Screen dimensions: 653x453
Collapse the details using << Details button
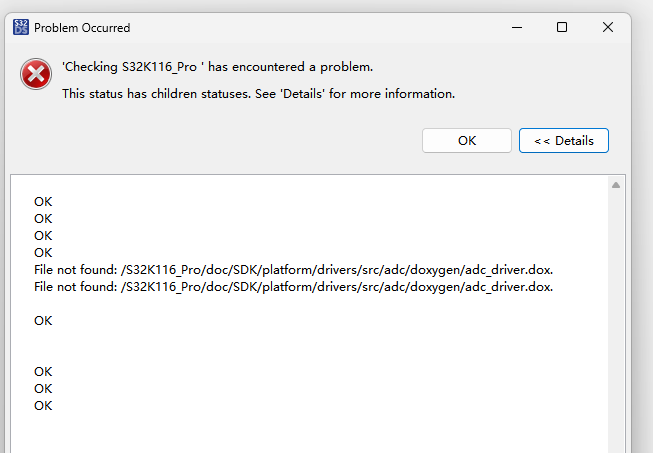563,141
